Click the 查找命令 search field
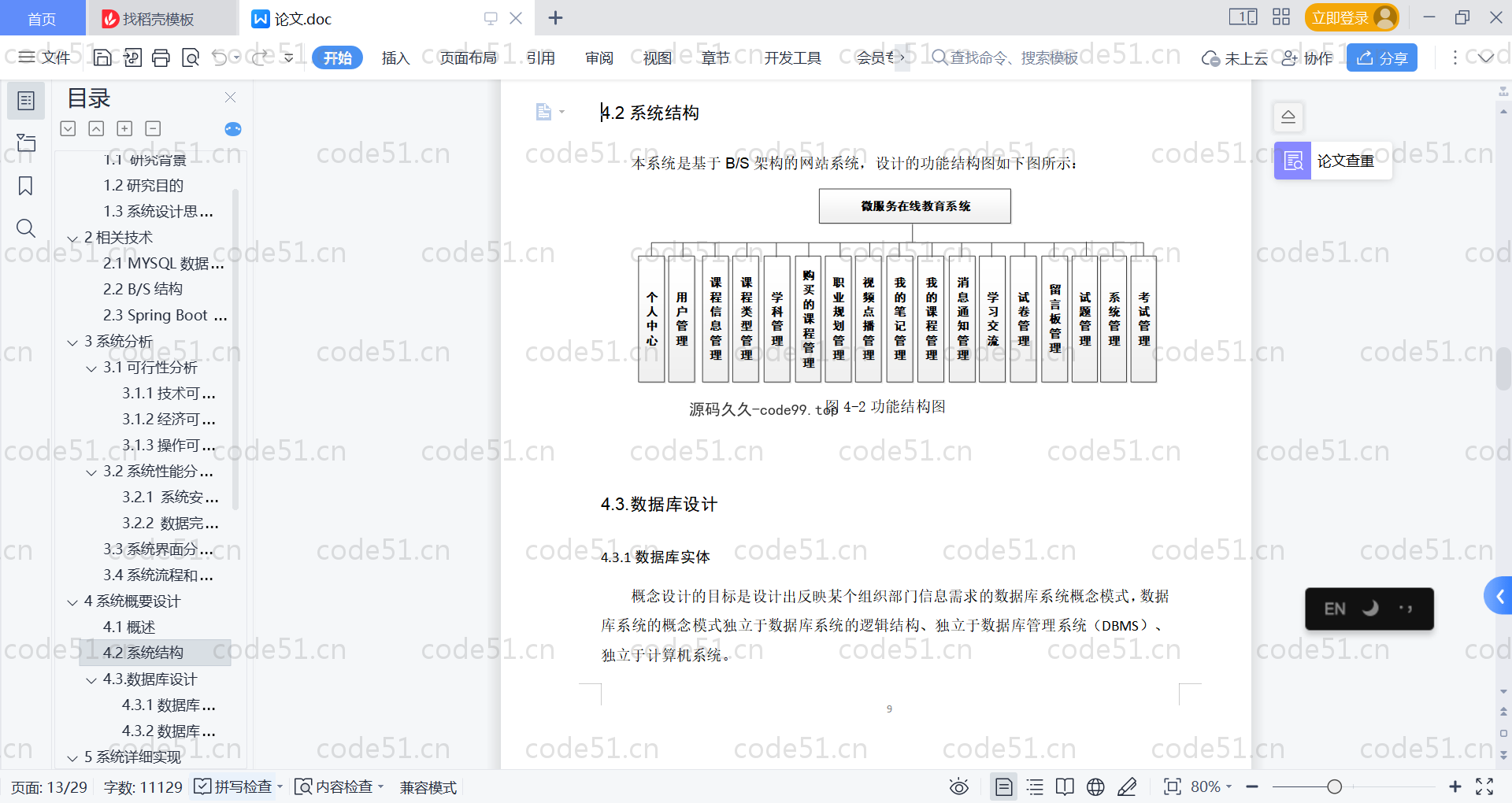 [1005, 57]
